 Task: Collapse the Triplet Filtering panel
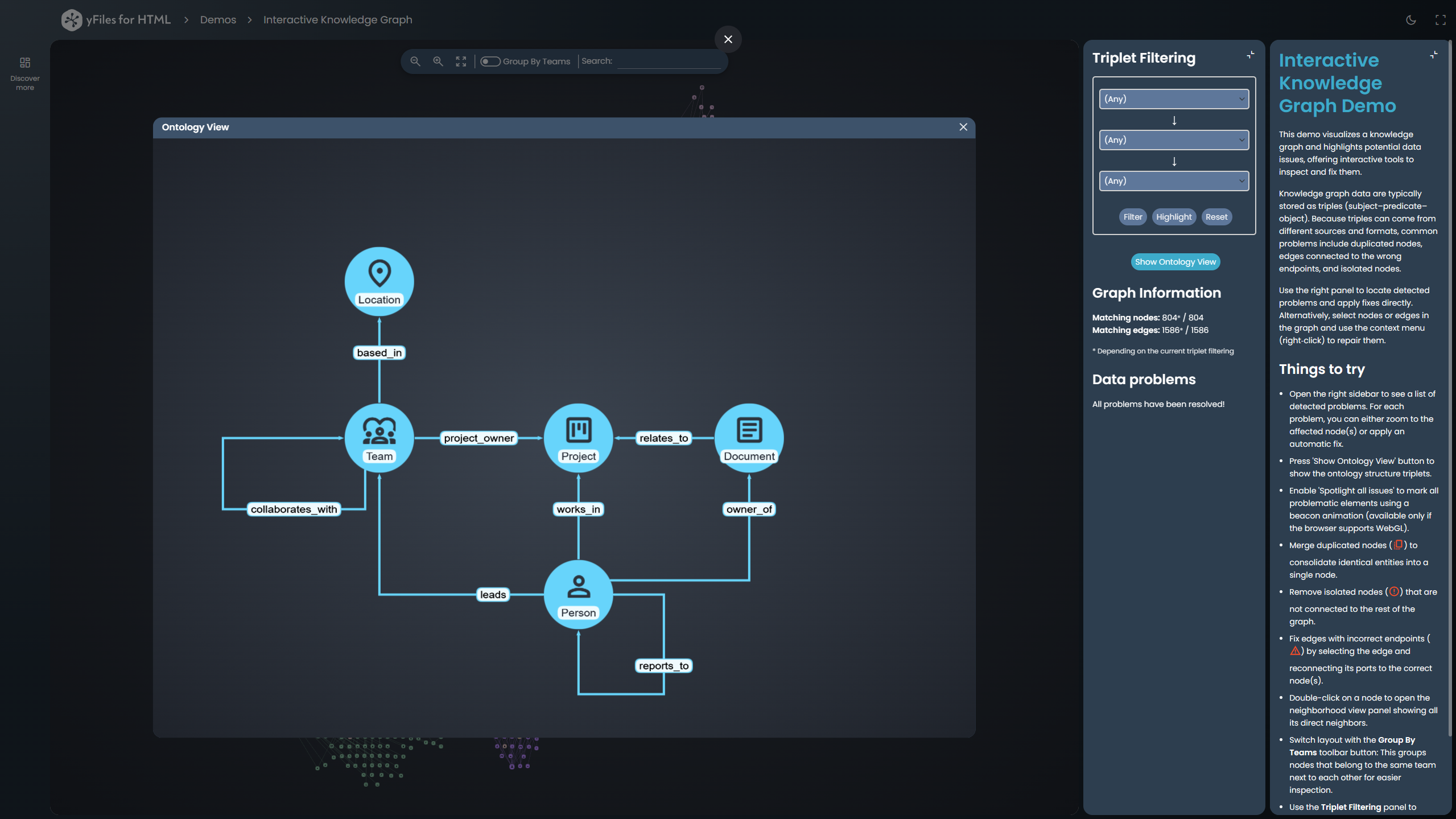click(x=1251, y=55)
